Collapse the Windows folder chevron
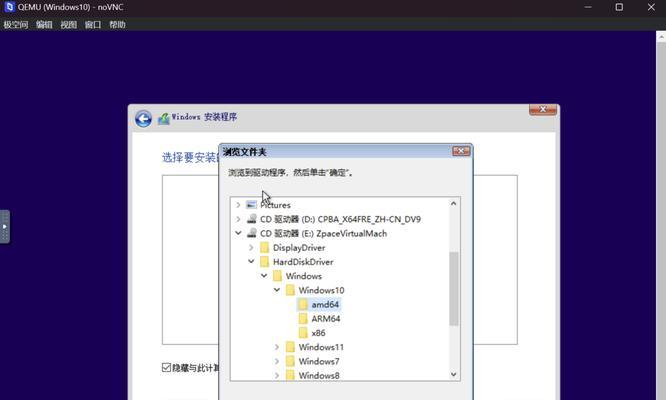 point(264,276)
